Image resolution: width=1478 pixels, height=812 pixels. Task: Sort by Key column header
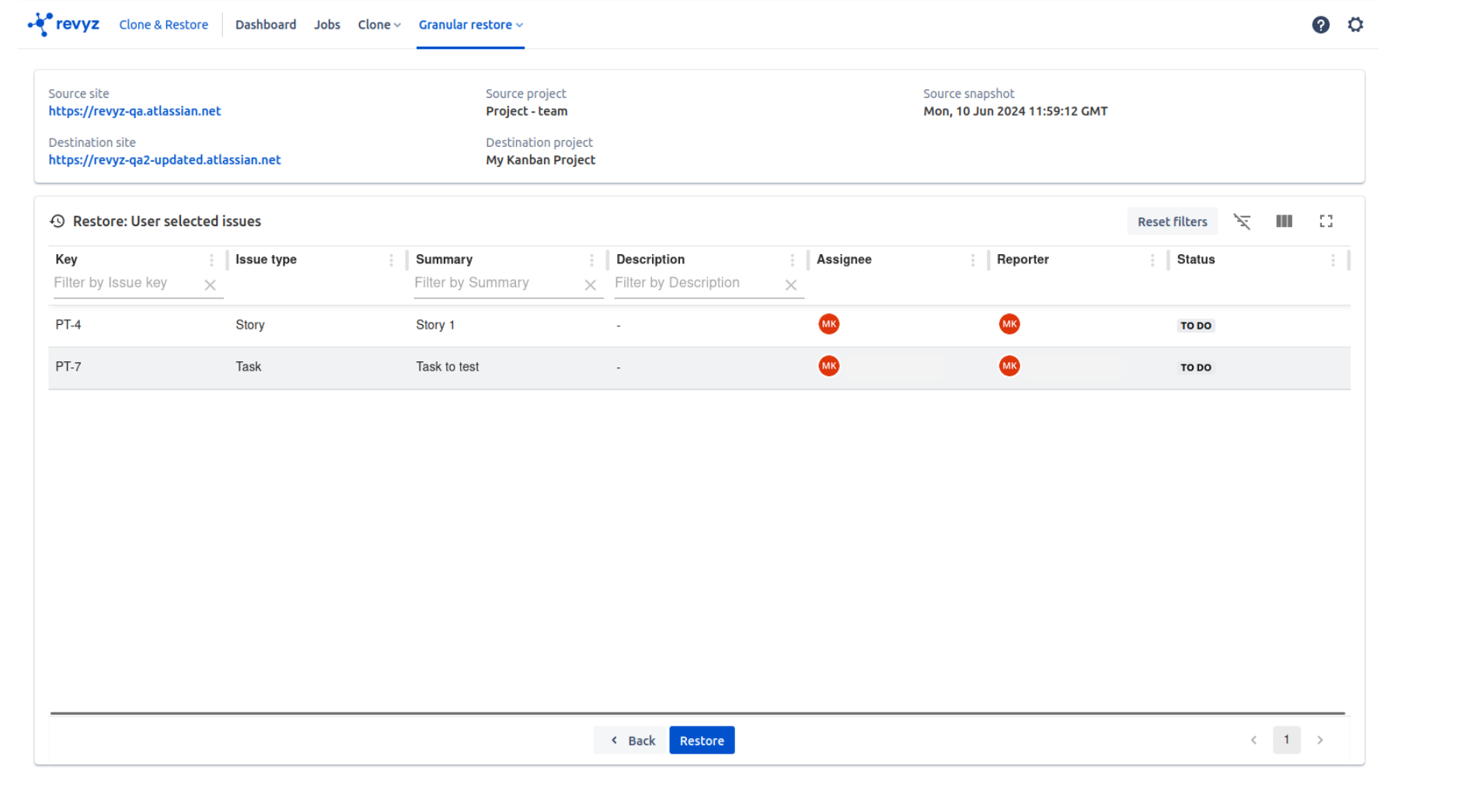click(x=66, y=260)
